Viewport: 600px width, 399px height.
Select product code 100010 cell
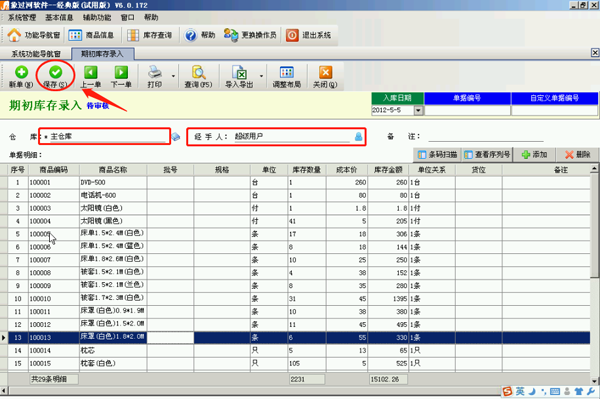54,299
